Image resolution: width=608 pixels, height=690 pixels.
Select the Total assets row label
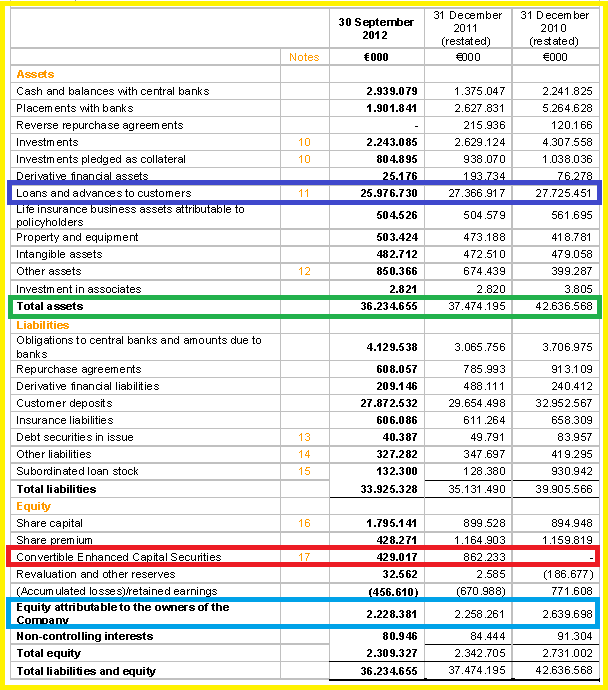pyautogui.click(x=50, y=306)
